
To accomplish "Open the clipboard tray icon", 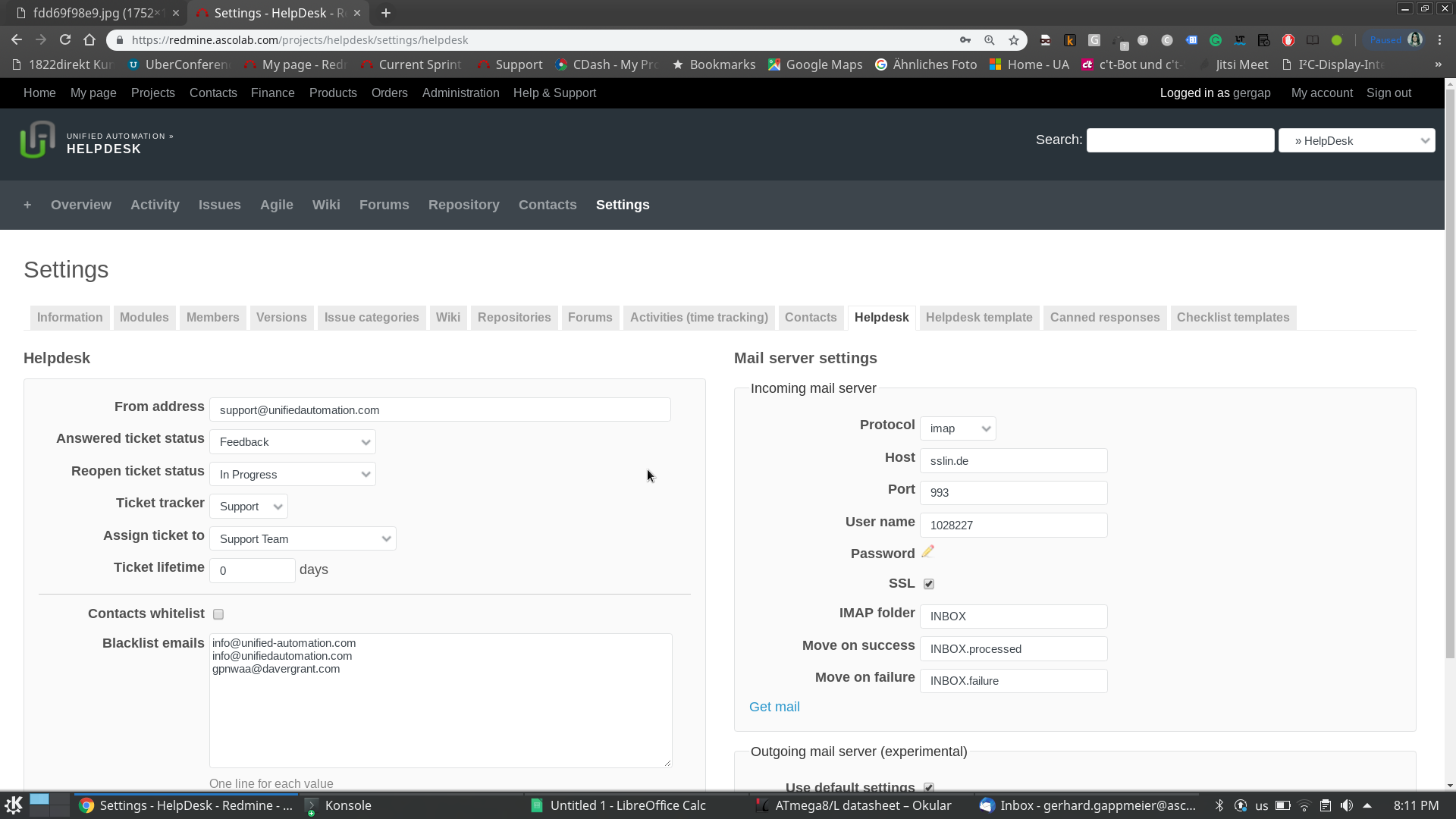I will (x=1326, y=805).
